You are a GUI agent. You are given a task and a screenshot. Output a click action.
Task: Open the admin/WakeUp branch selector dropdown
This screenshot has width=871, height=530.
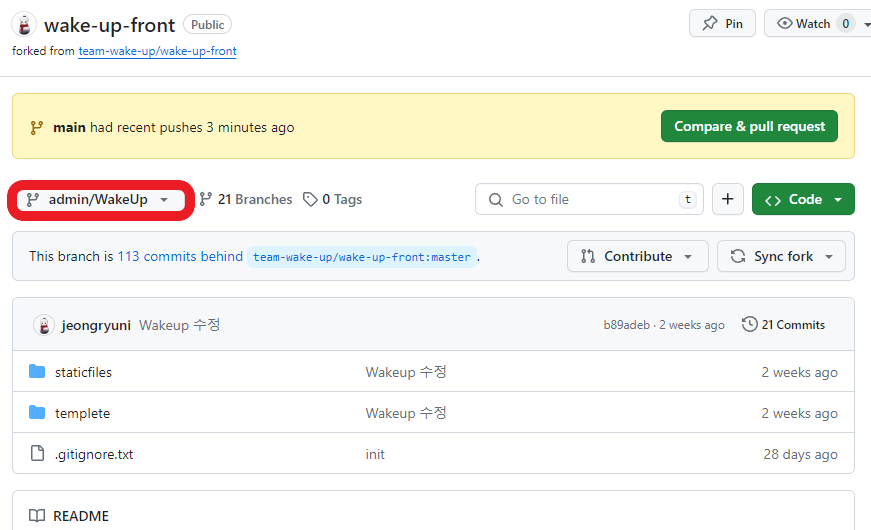click(x=101, y=199)
